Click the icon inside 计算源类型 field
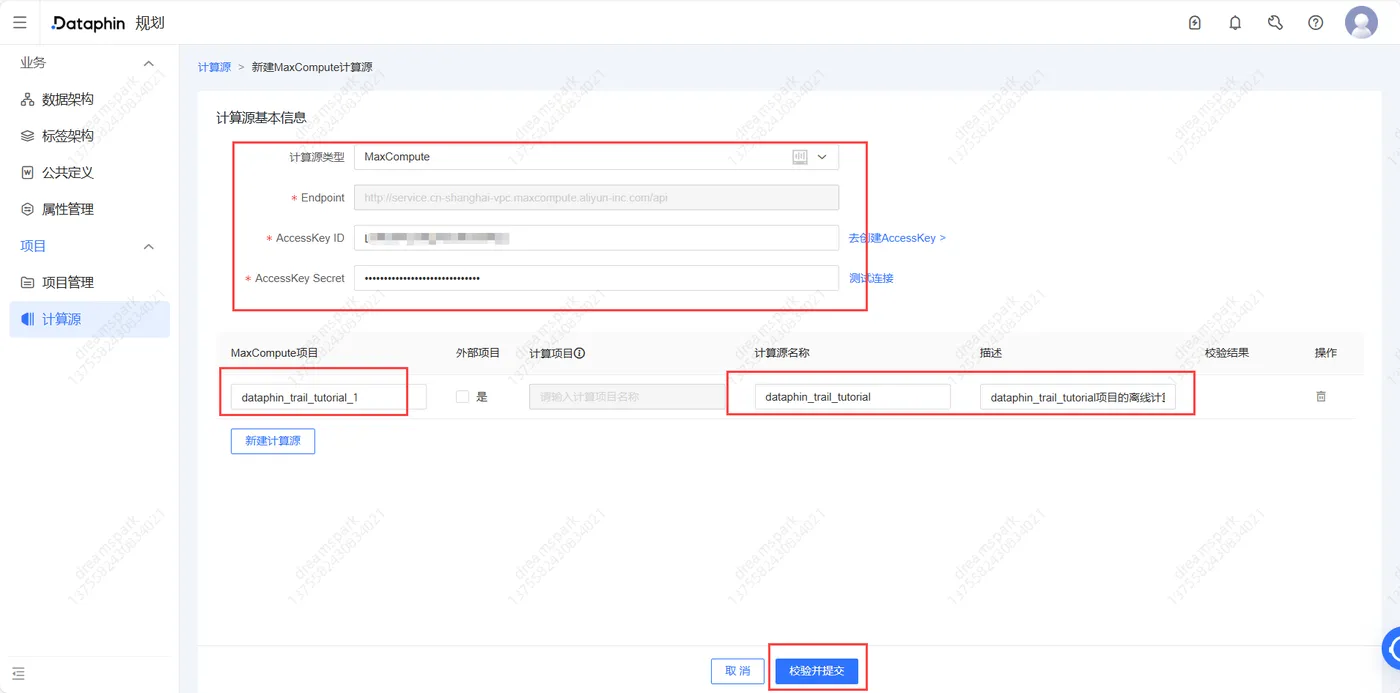The image size is (1400, 693). click(800, 157)
